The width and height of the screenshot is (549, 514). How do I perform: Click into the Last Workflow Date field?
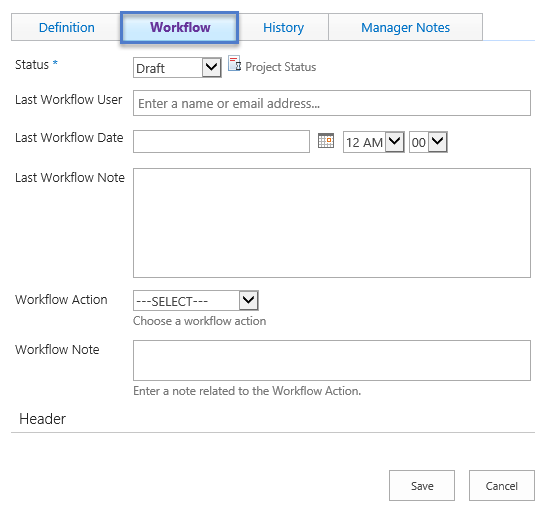click(x=221, y=141)
